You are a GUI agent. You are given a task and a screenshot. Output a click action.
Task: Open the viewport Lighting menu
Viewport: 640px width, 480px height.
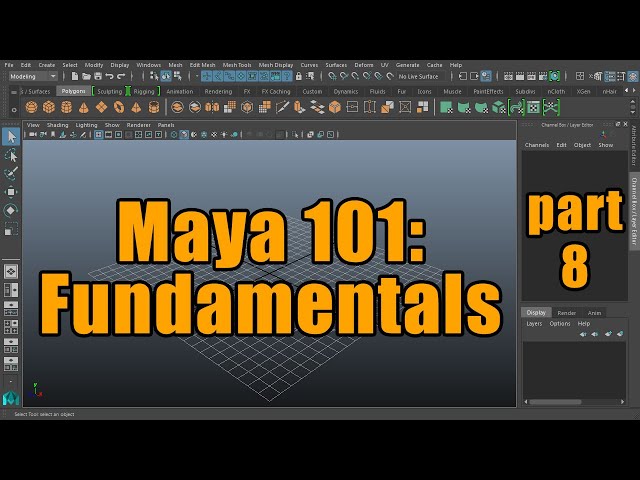pyautogui.click(x=87, y=125)
